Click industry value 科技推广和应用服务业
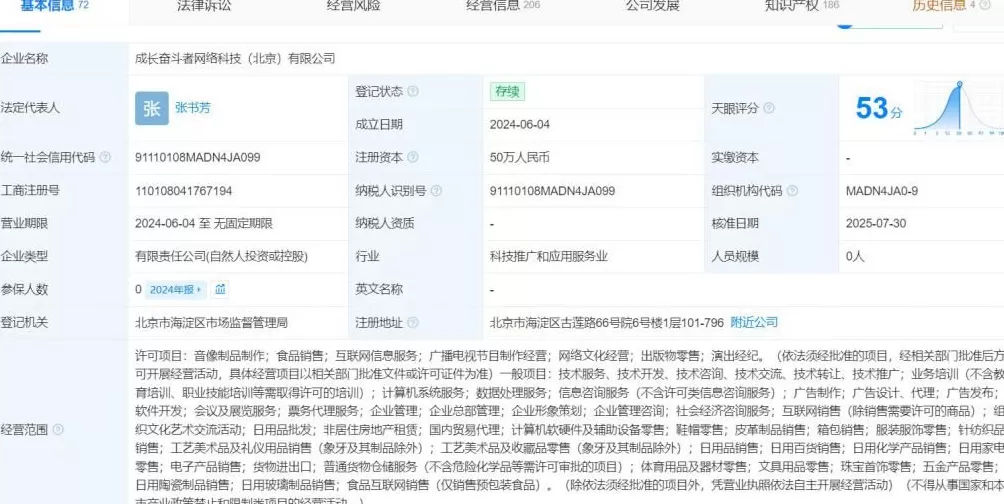Image resolution: width=1004 pixels, height=504 pixels. coord(549,257)
